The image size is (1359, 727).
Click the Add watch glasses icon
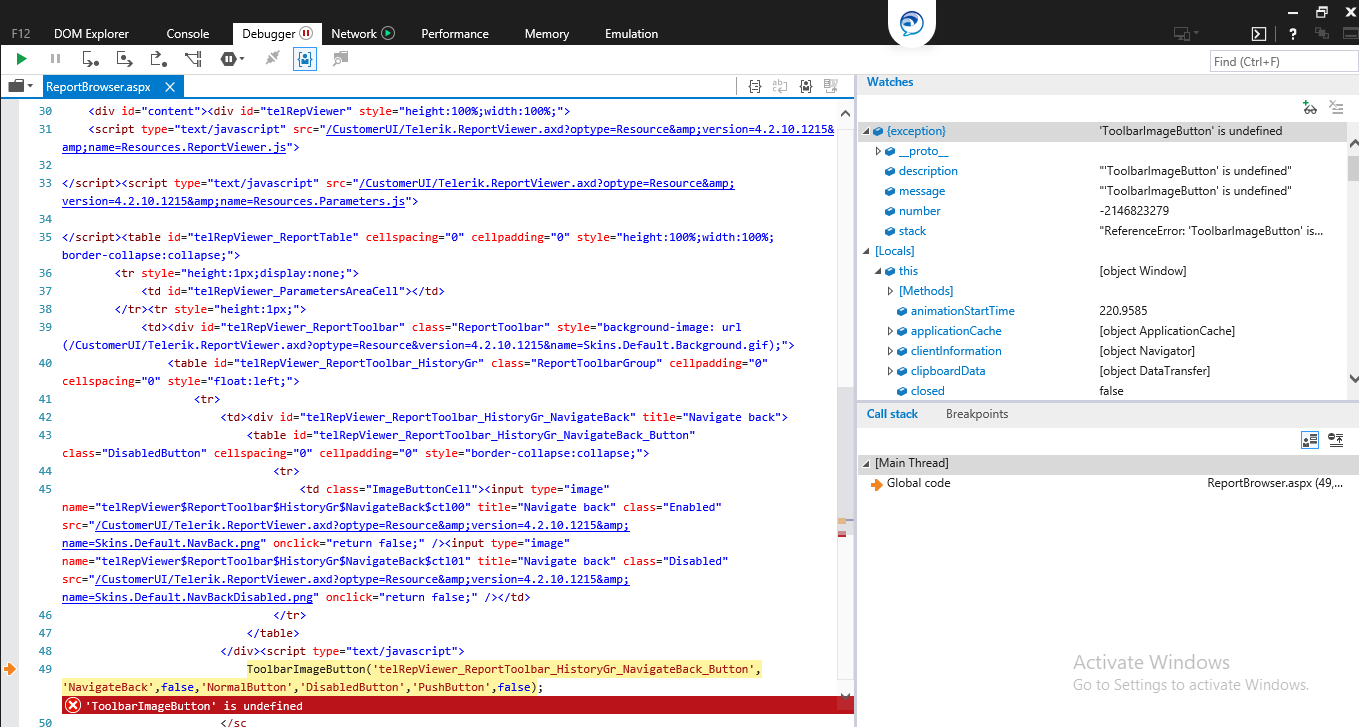[x=1309, y=107]
